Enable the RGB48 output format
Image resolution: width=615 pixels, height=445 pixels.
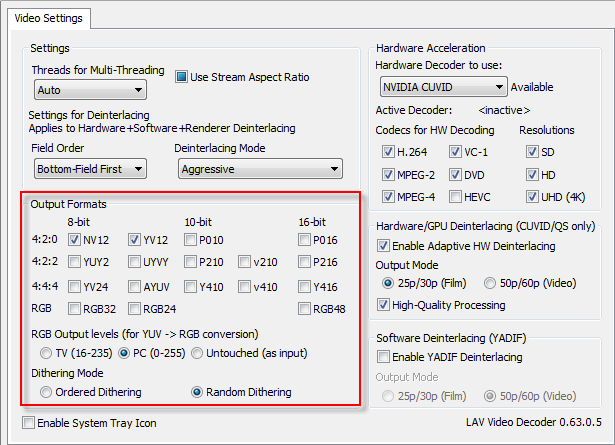[304, 309]
